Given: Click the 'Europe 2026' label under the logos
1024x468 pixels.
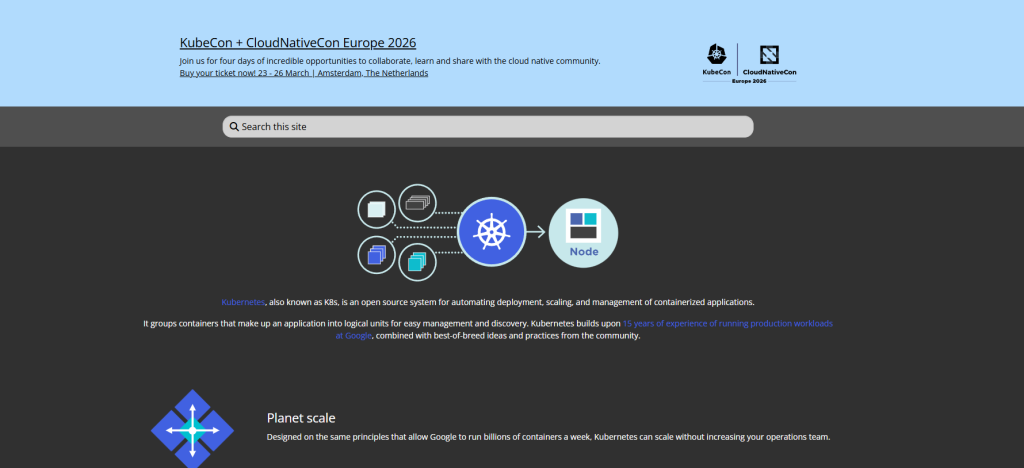Looking at the screenshot, I should 749,81.
